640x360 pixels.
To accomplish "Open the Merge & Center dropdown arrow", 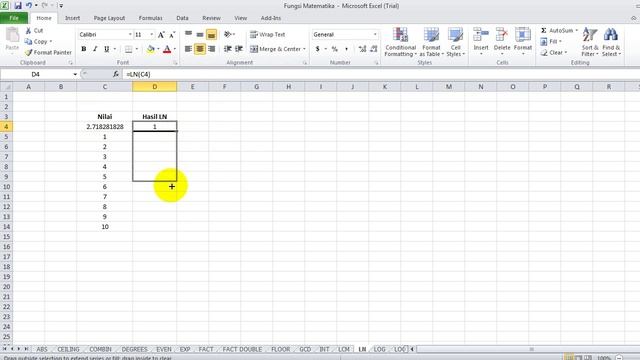I will click(304, 49).
